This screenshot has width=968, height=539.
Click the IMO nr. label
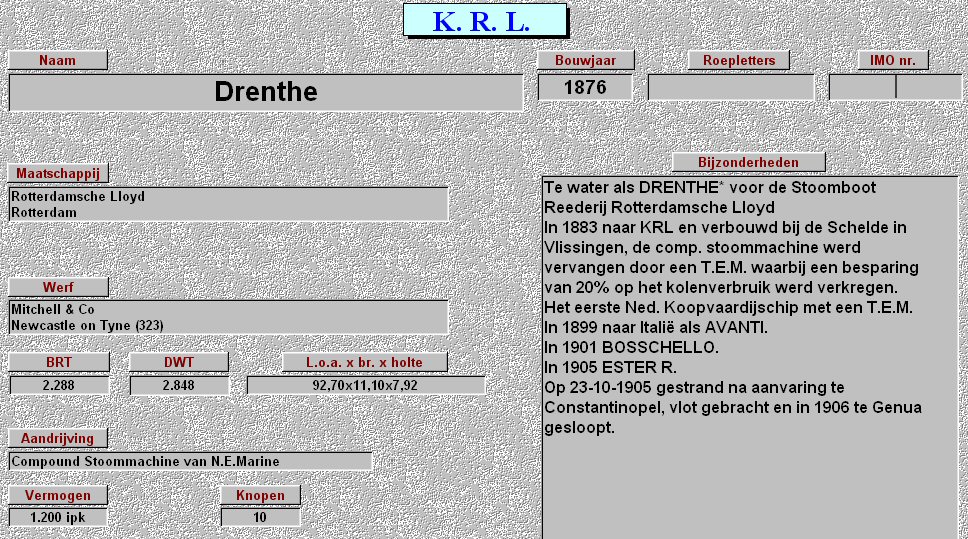pyautogui.click(x=893, y=60)
